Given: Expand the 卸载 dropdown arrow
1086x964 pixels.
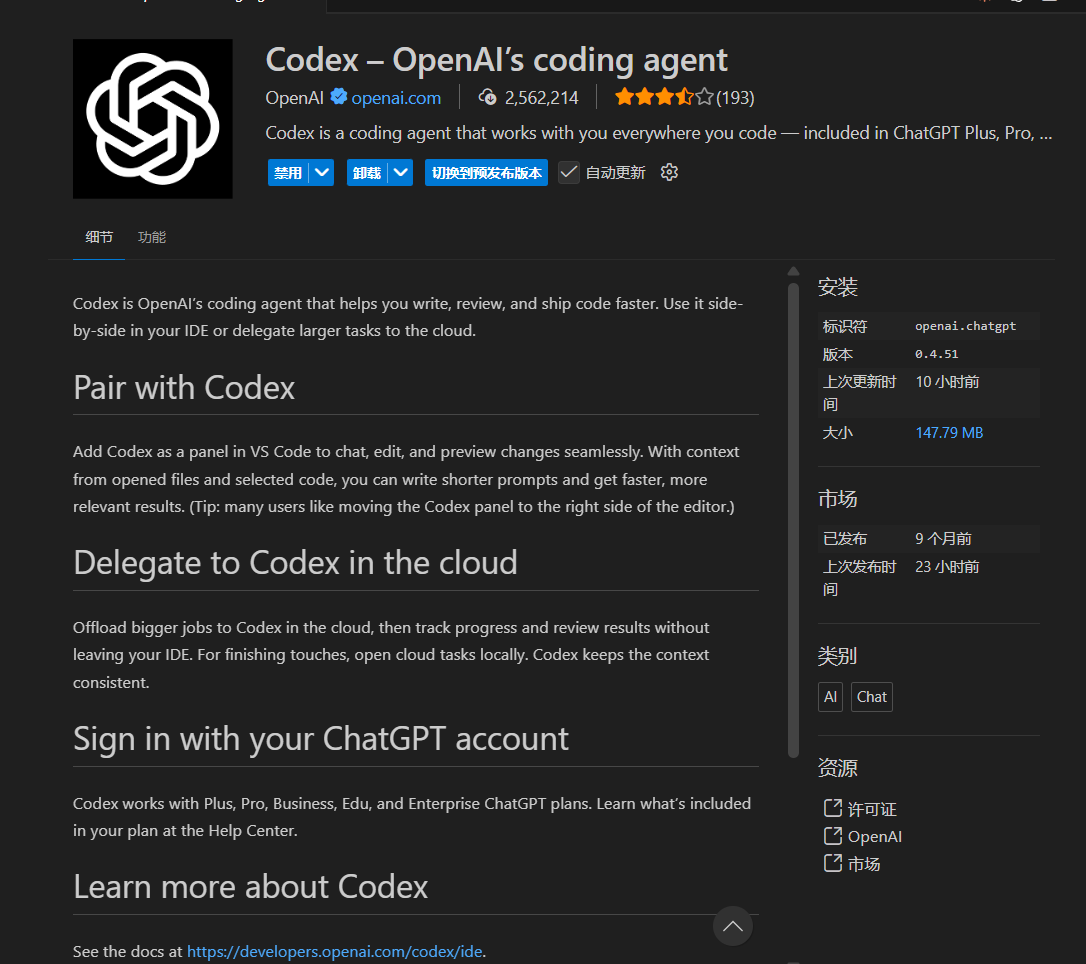Looking at the screenshot, I should (x=400, y=172).
